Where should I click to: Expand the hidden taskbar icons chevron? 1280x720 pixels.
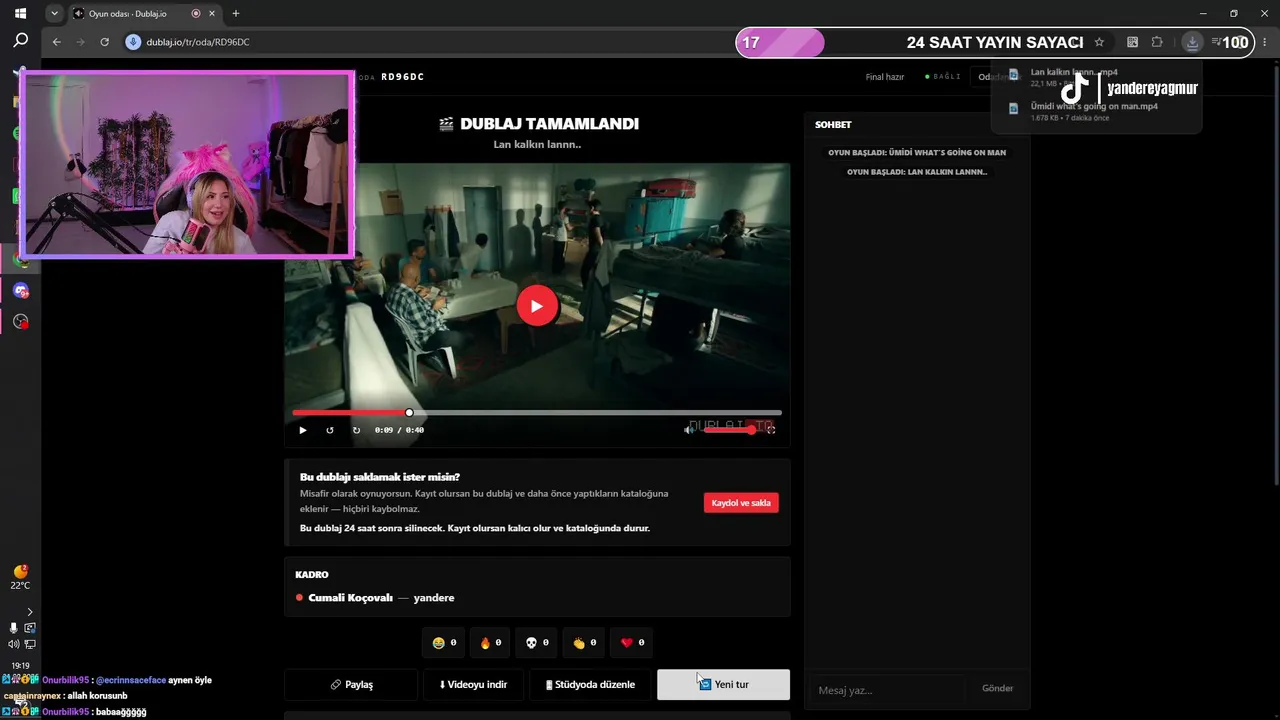coord(29,611)
